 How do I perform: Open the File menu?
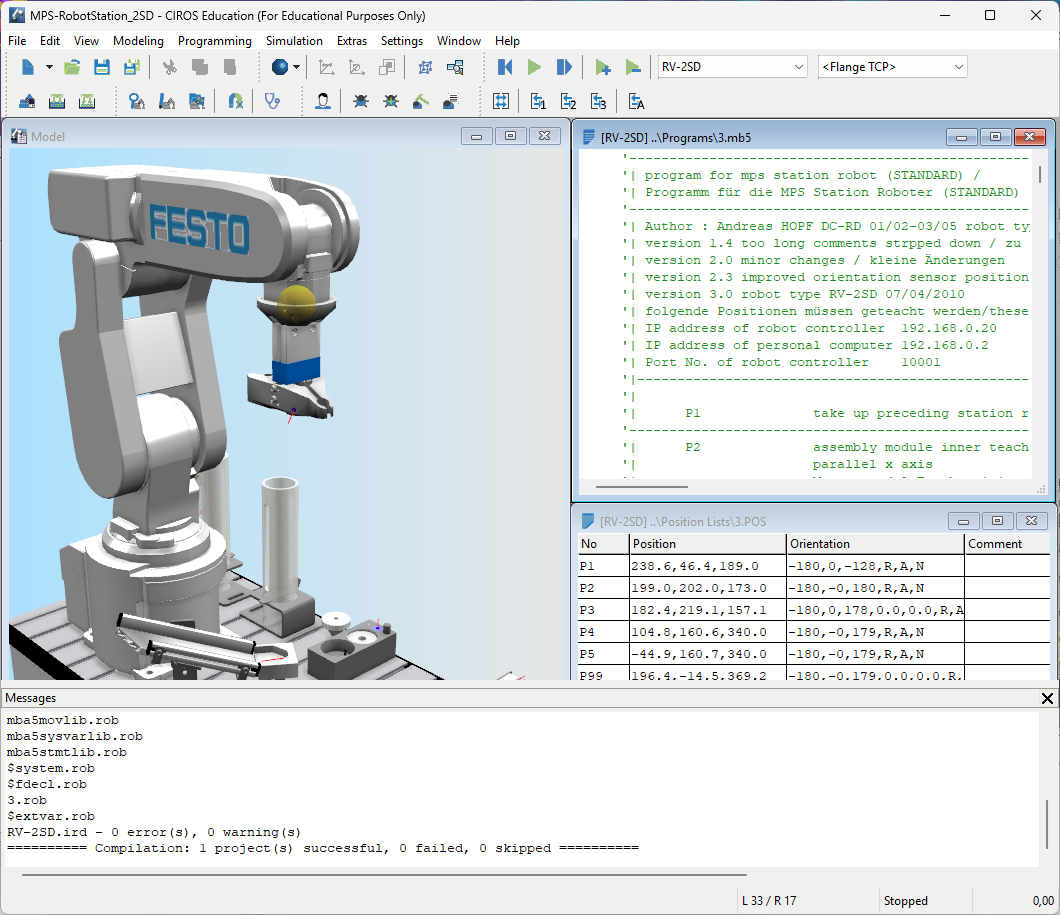click(17, 41)
